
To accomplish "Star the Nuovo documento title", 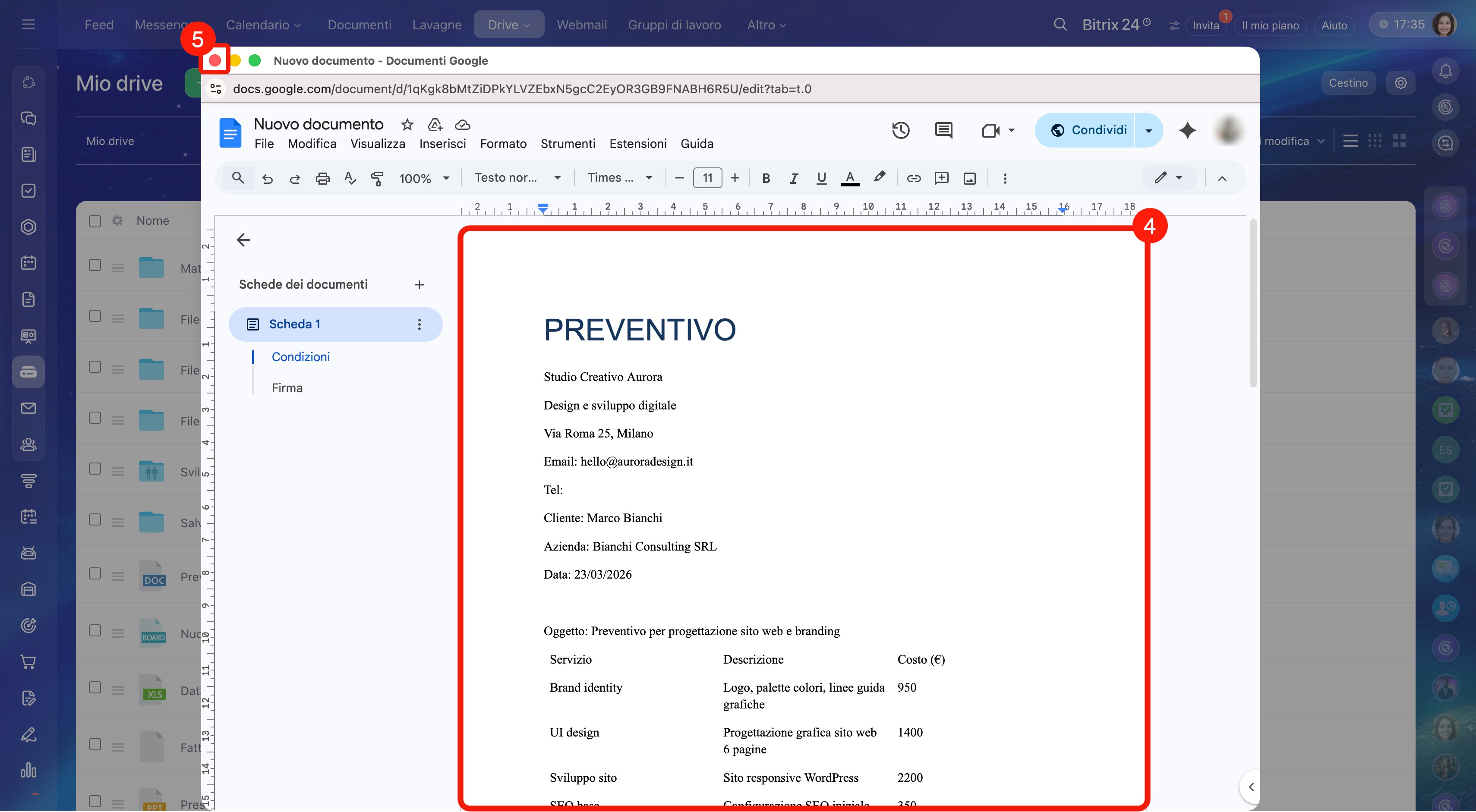I will tap(407, 124).
